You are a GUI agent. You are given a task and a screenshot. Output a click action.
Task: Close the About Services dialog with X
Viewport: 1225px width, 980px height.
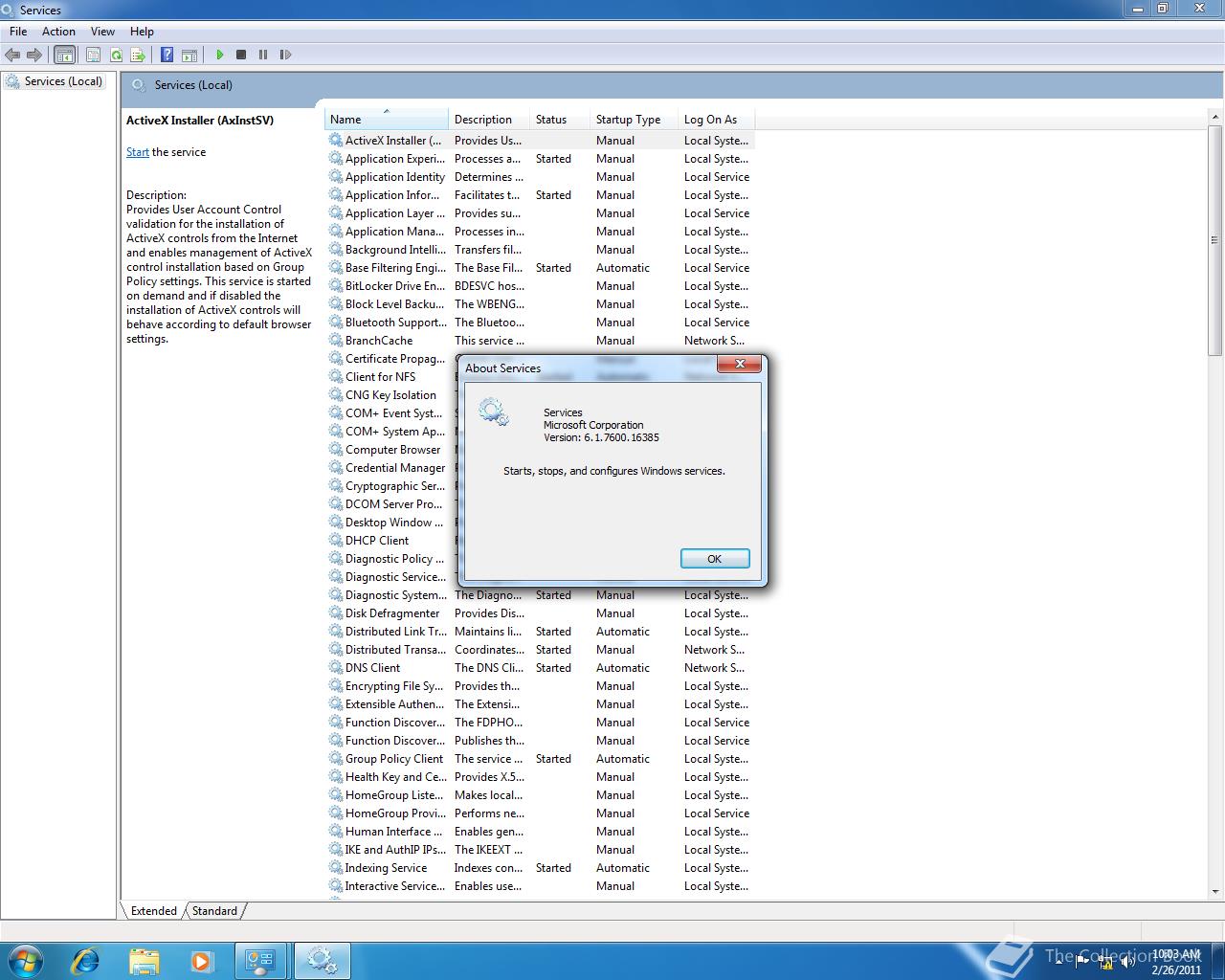click(740, 364)
